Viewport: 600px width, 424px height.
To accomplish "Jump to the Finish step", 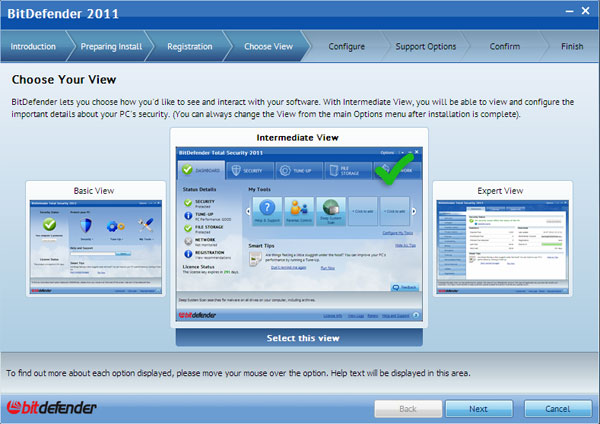I will (x=572, y=46).
